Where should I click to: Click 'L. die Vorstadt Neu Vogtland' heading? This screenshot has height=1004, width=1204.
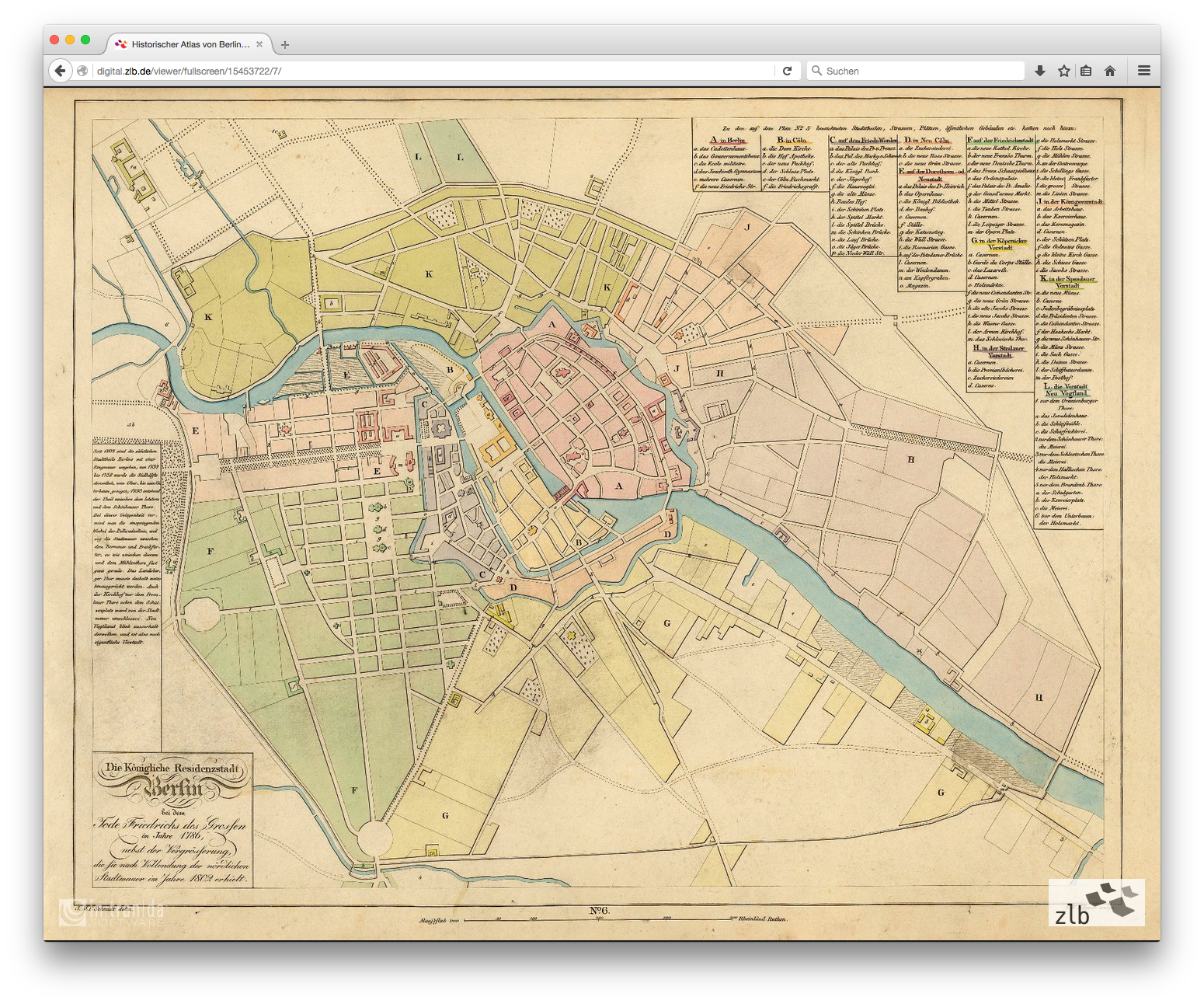1067,389
